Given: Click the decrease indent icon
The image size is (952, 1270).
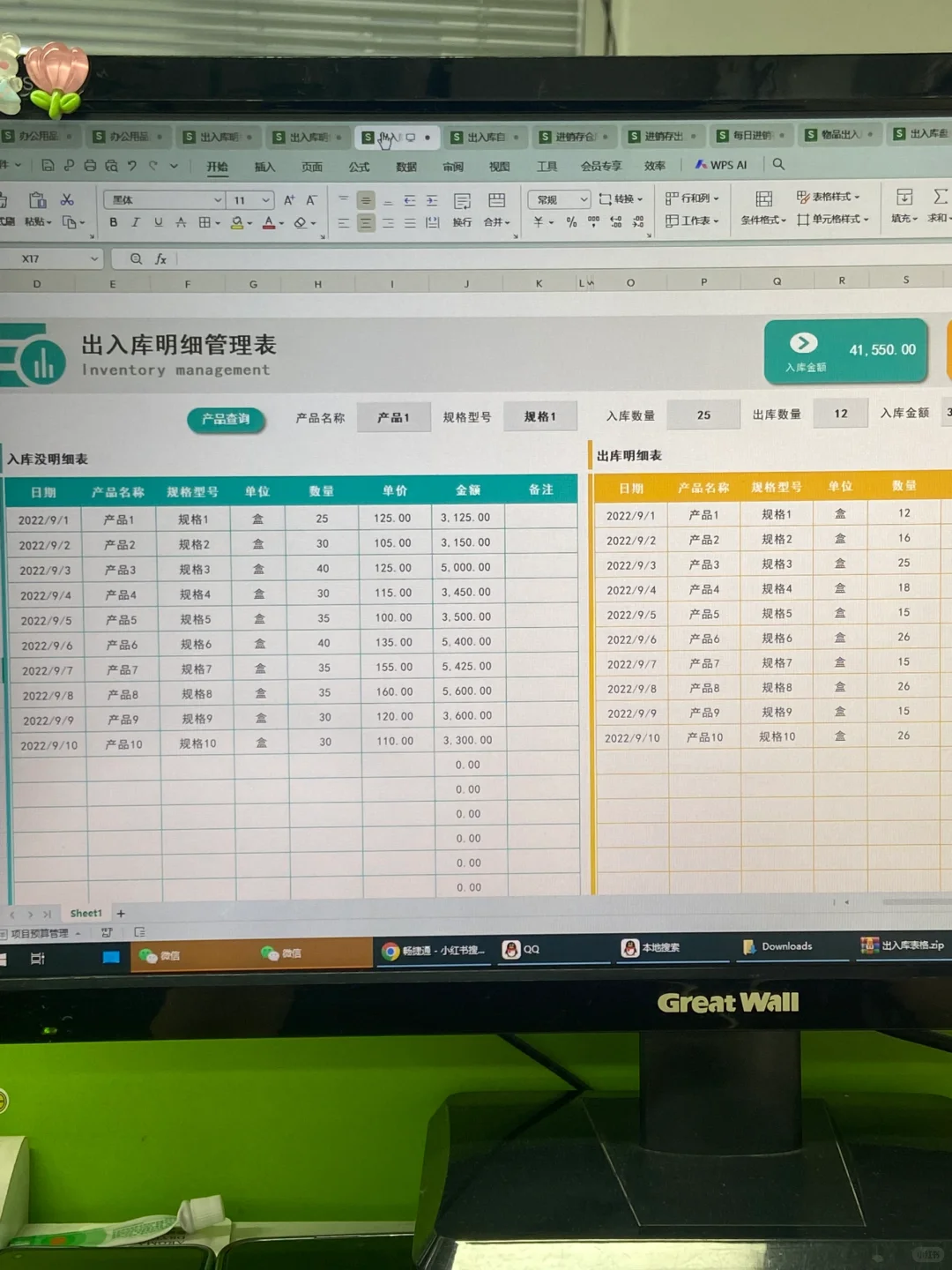Looking at the screenshot, I should click(410, 201).
